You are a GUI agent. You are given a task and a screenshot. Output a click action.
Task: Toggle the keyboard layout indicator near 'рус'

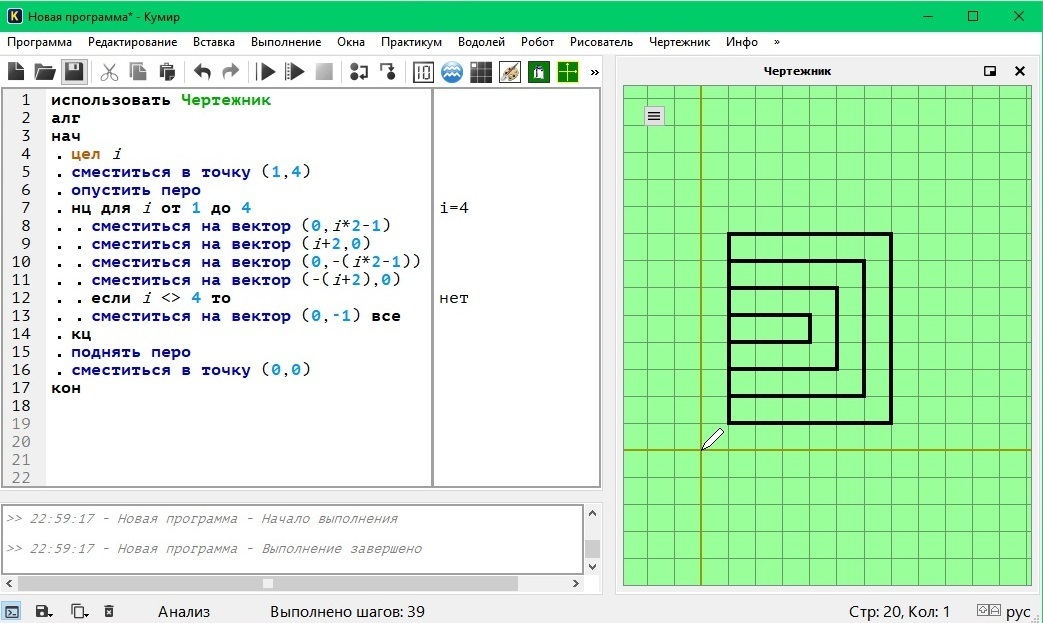coord(988,611)
